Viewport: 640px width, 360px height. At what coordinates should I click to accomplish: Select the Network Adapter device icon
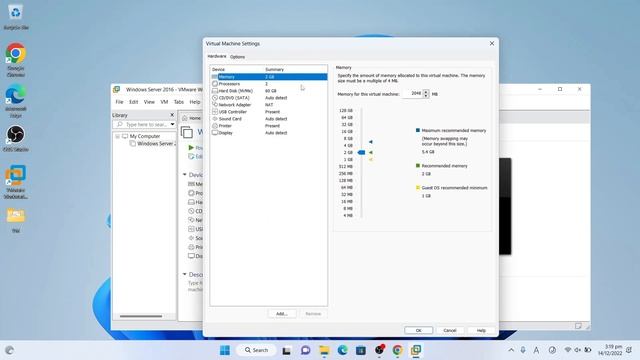[x=215, y=105]
